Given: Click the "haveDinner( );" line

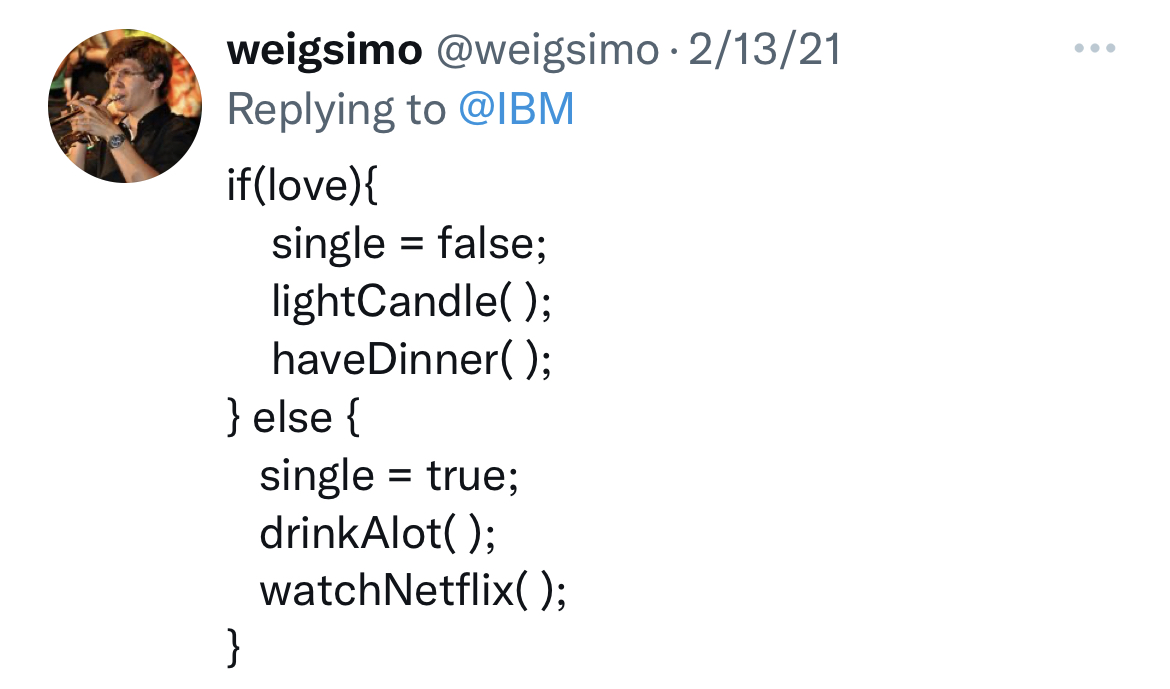Looking at the screenshot, I should pos(411,359).
